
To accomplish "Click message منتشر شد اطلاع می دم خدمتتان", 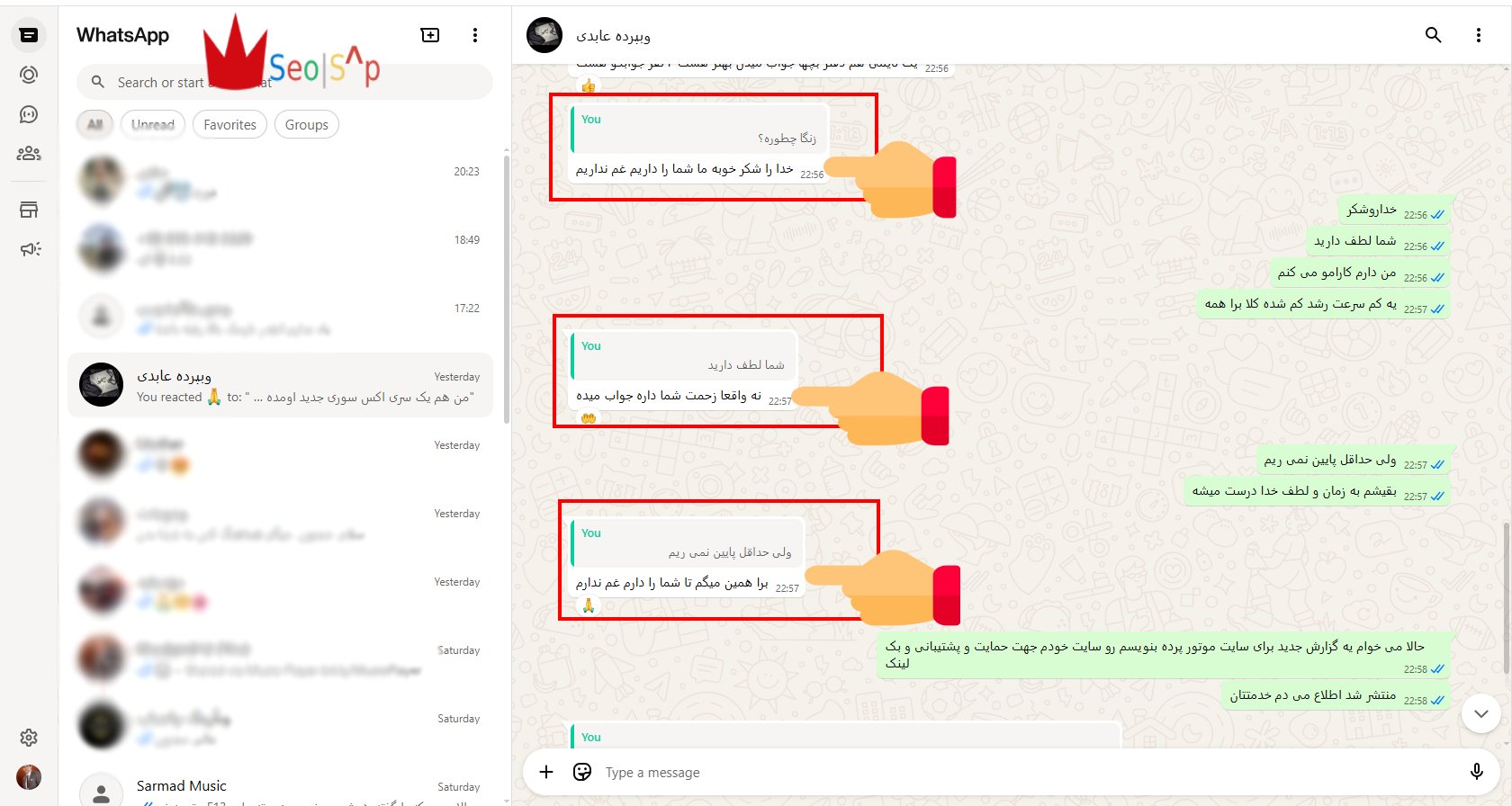I will point(1336,695).
